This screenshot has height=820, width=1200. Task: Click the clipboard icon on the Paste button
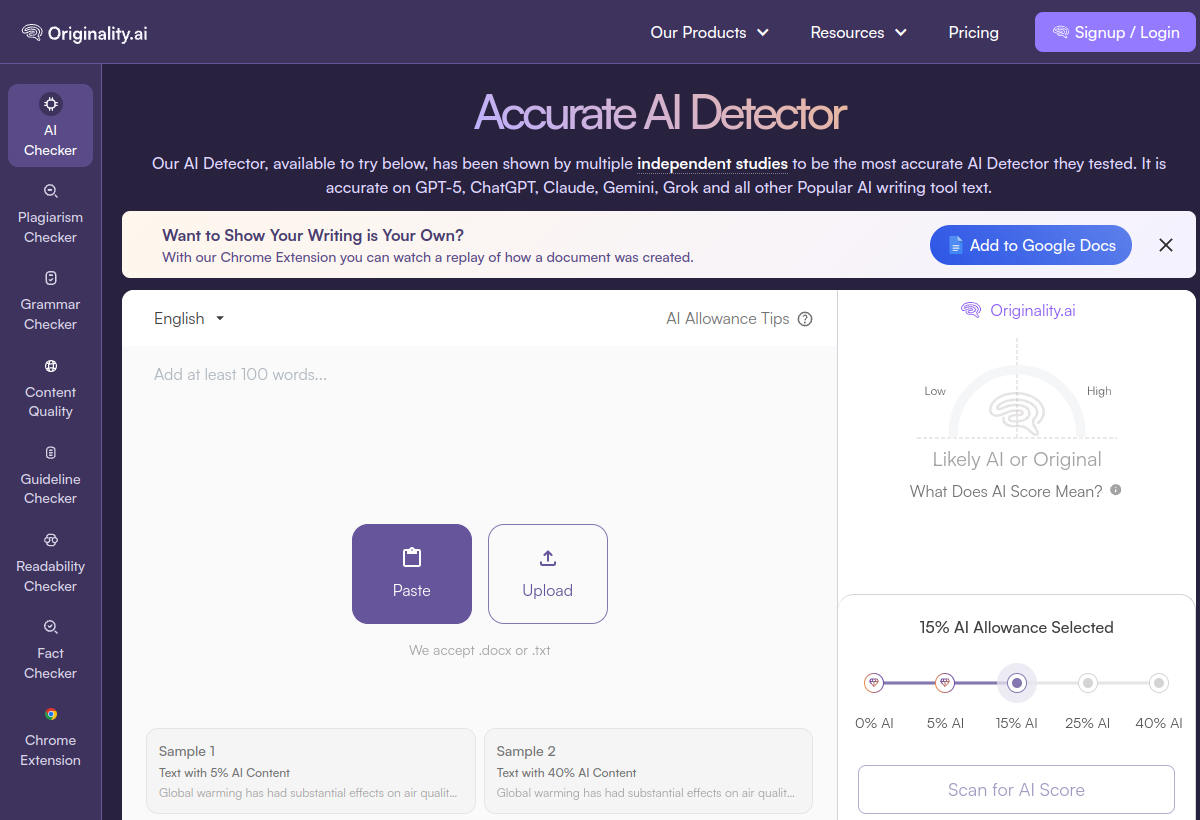tap(411, 558)
